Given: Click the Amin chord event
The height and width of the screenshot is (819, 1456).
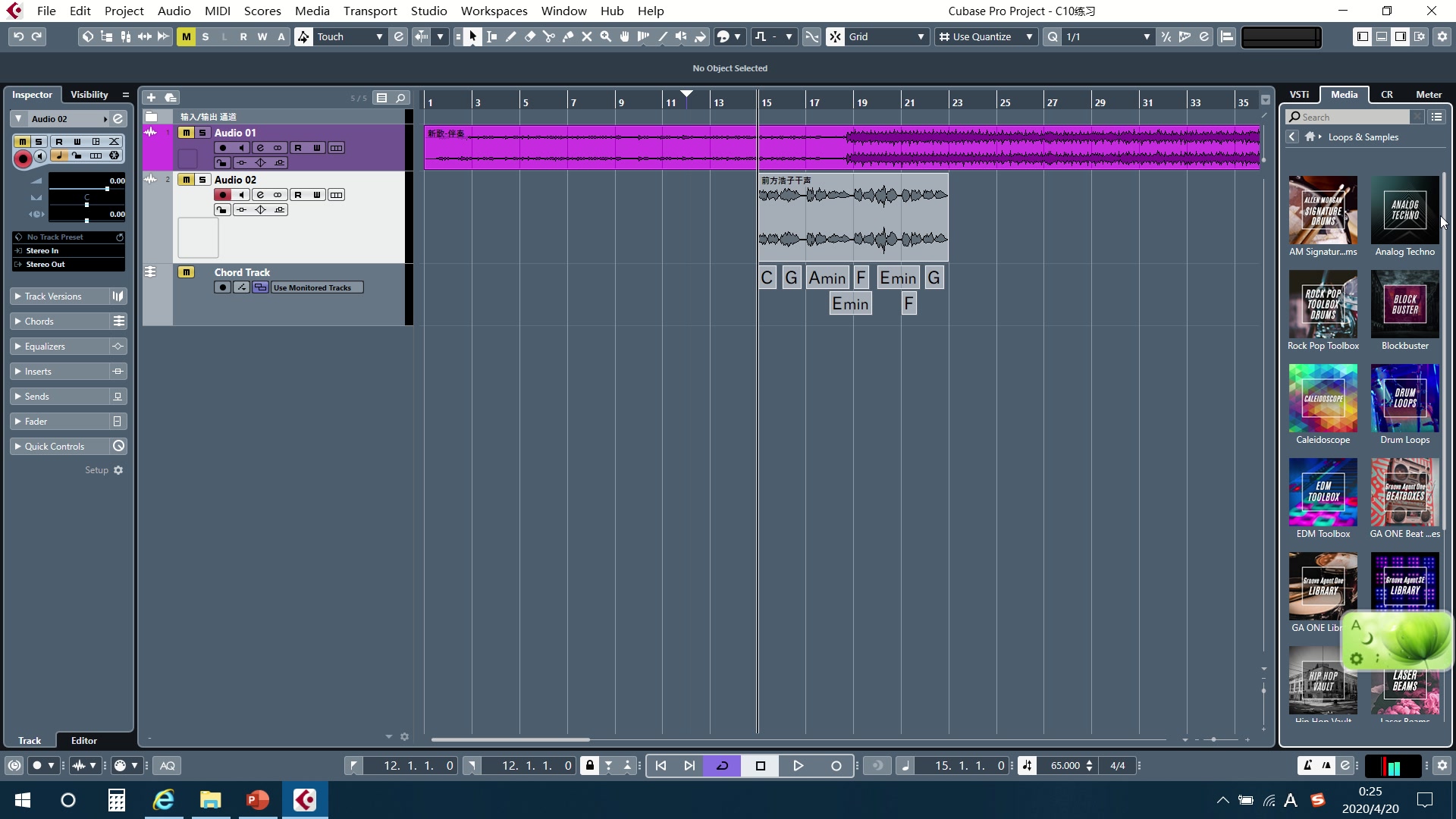Looking at the screenshot, I should (827, 278).
